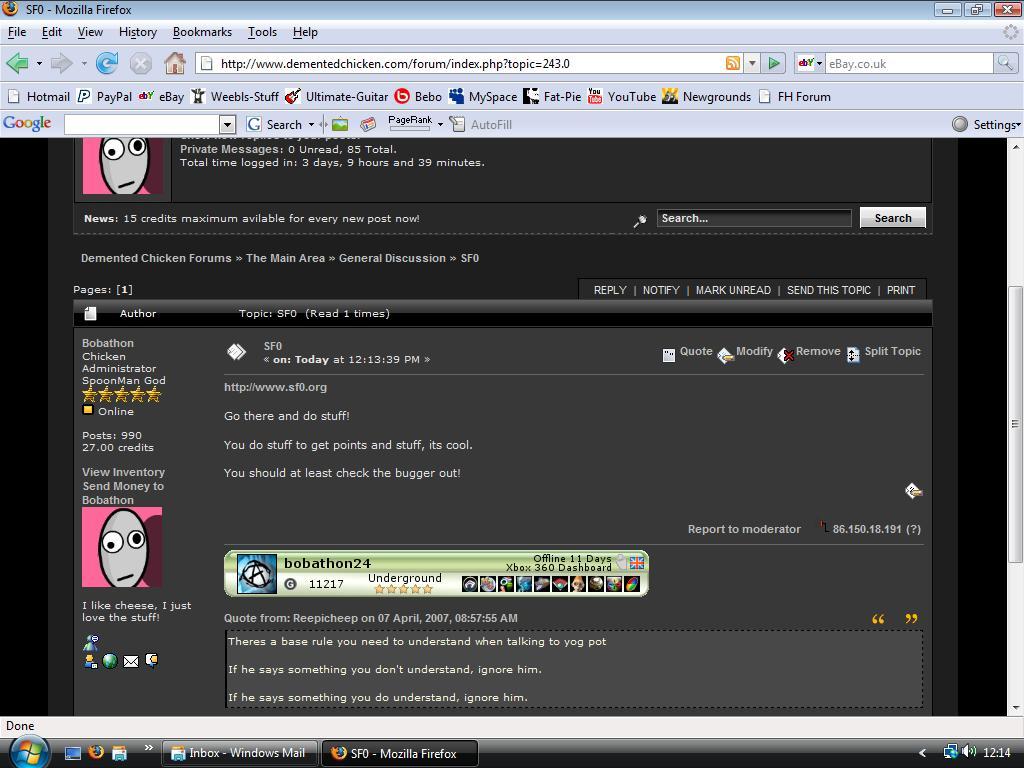Expand the address bar URL history dropdown
Screen dimensions: 1024x768
click(752, 63)
